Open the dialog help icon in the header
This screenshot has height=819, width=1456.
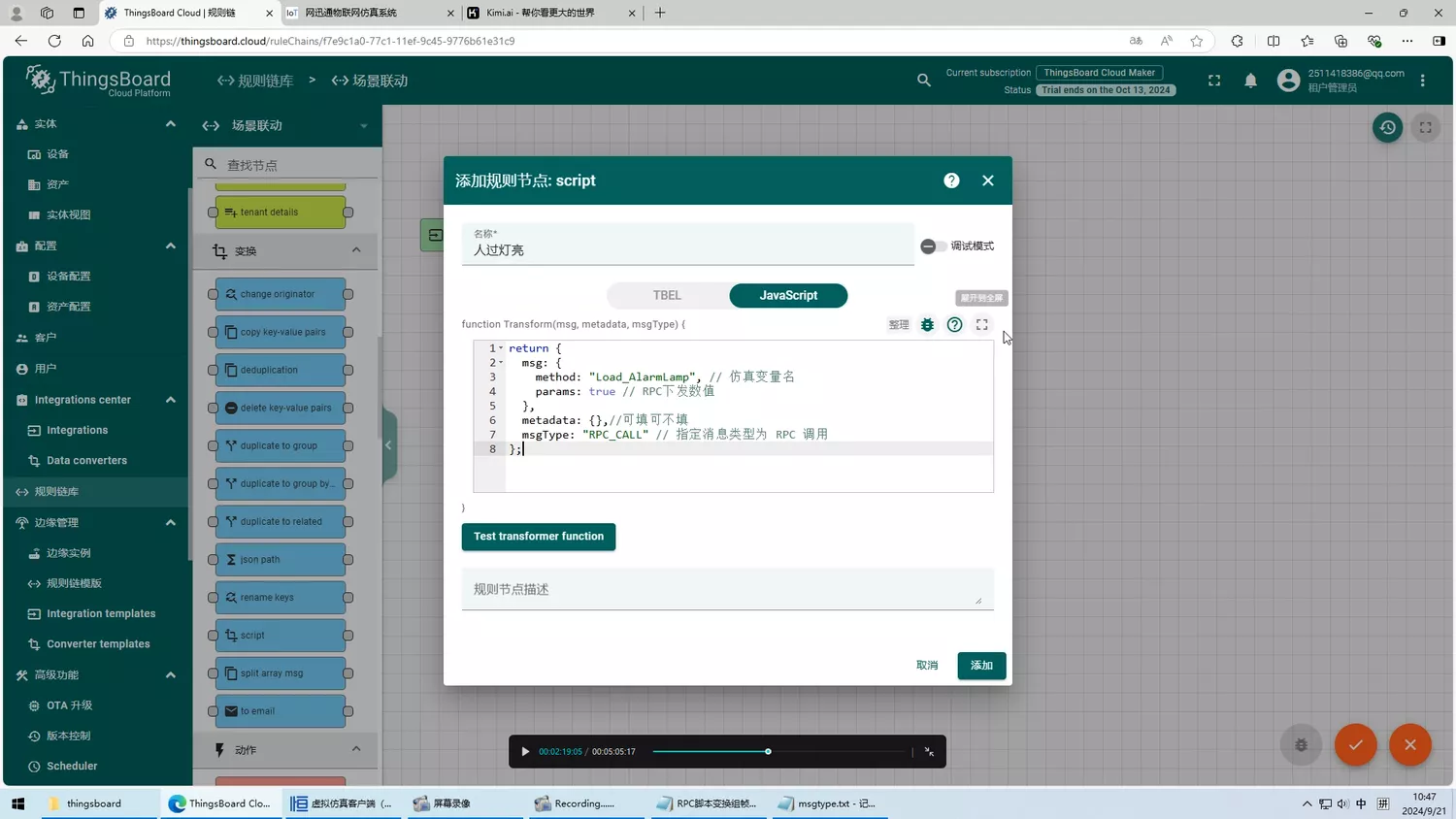[951, 180]
